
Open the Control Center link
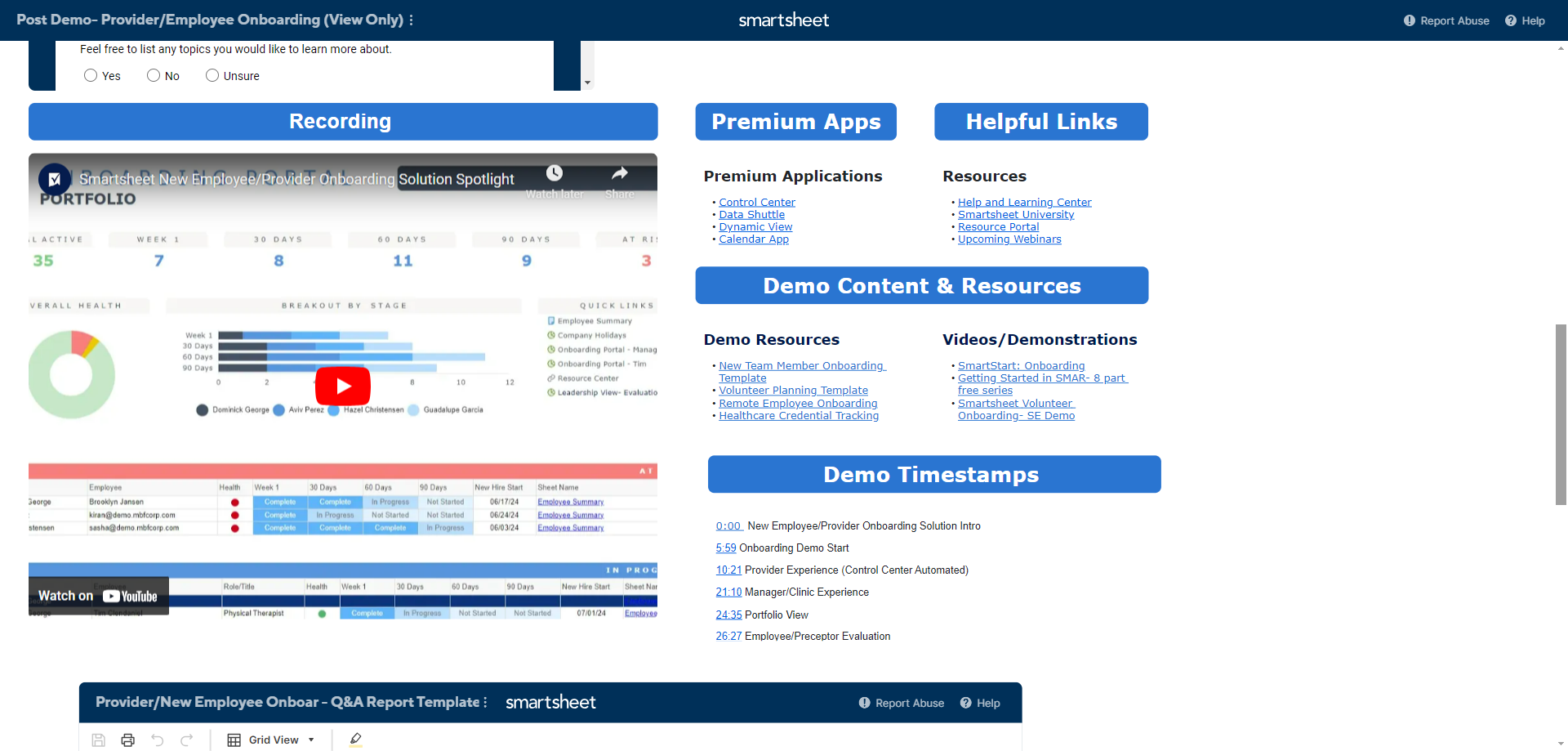click(756, 202)
